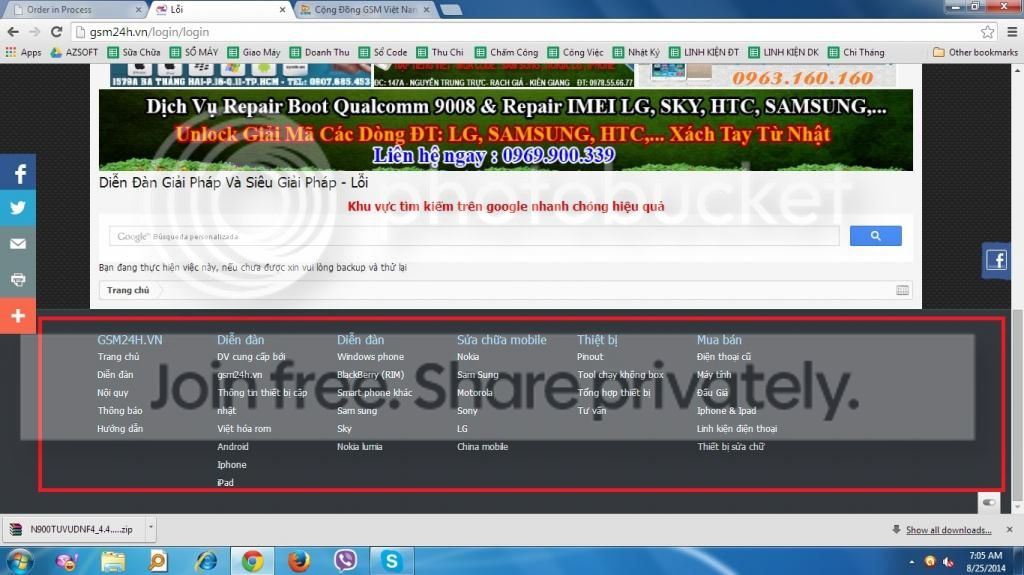Open China mobile footer link
This screenshot has height=575, width=1024.
tap(482, 447)
